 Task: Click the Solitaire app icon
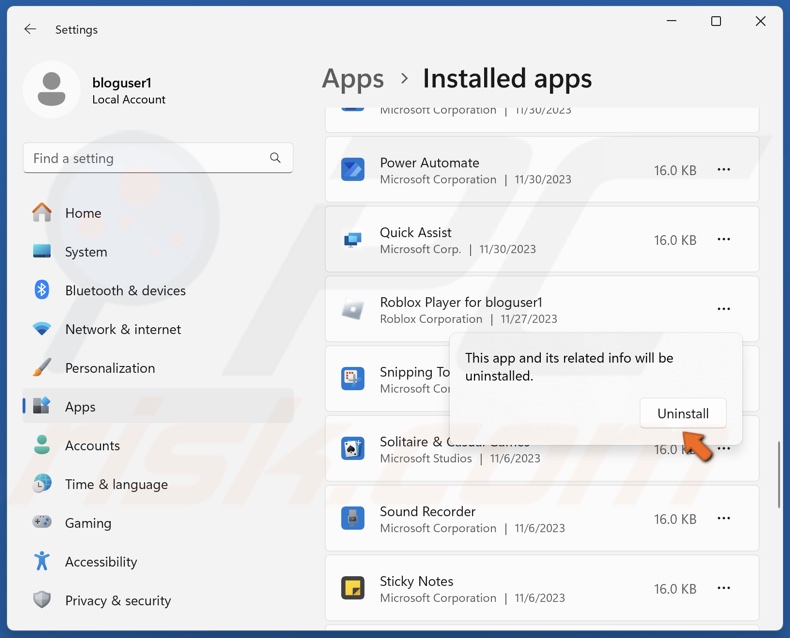pos(353,449)
